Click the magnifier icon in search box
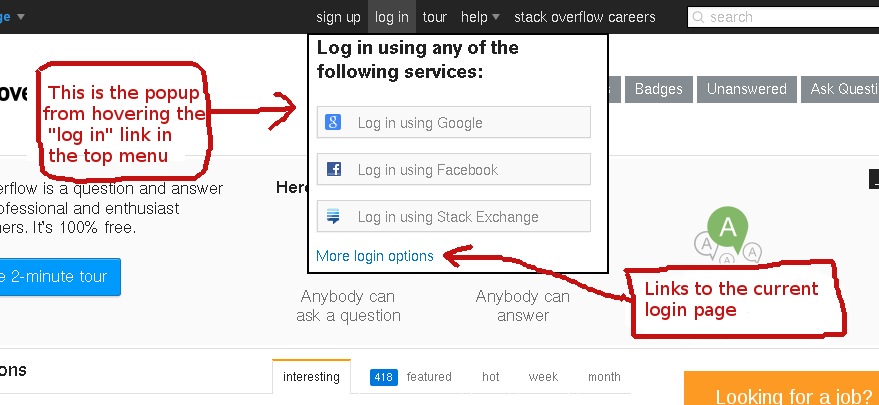 (698, 17)
